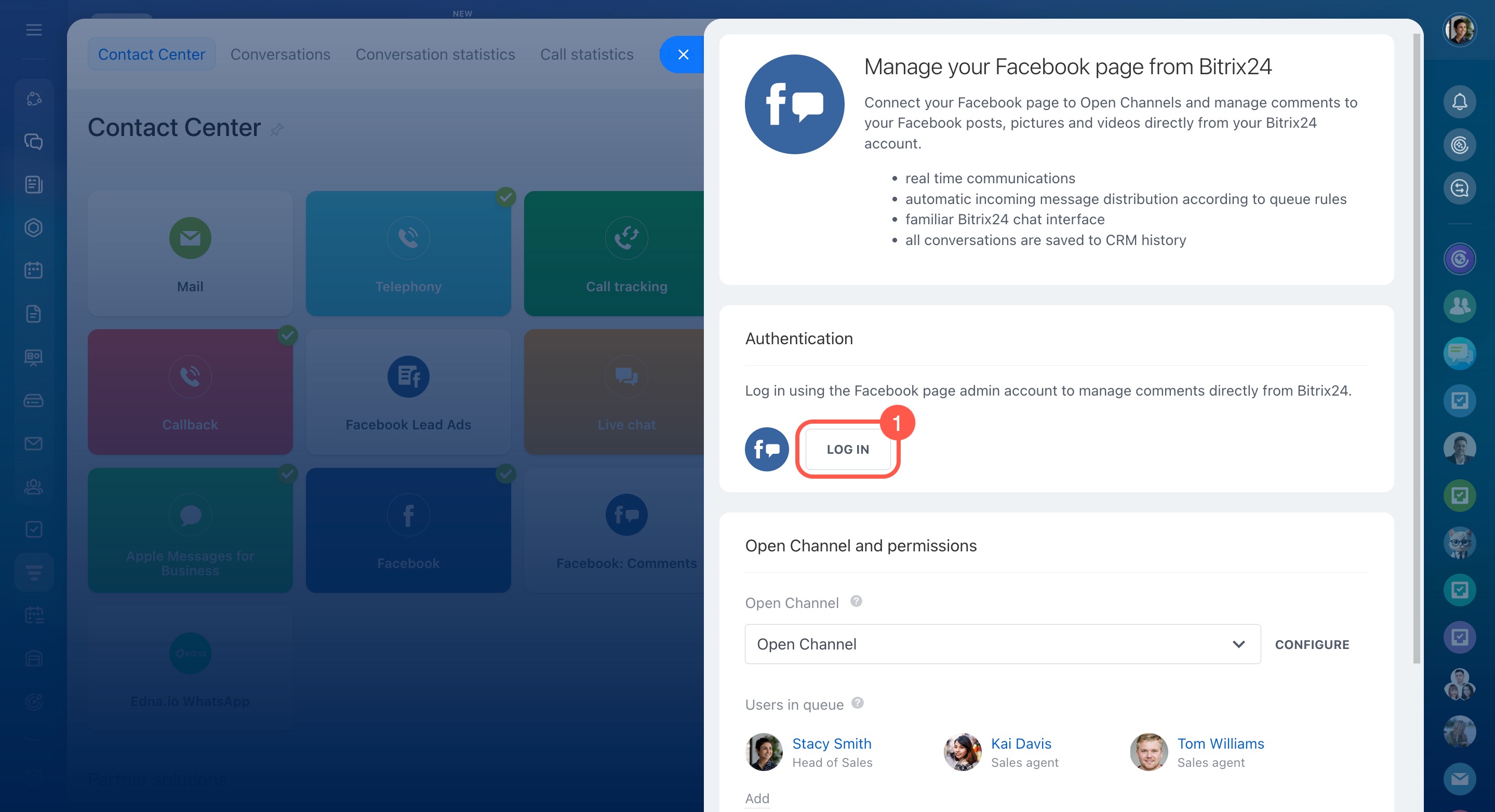Expand the Open Channel dropdown
This screenshot has height=812, width=1495.
[x=1002, y=644]
